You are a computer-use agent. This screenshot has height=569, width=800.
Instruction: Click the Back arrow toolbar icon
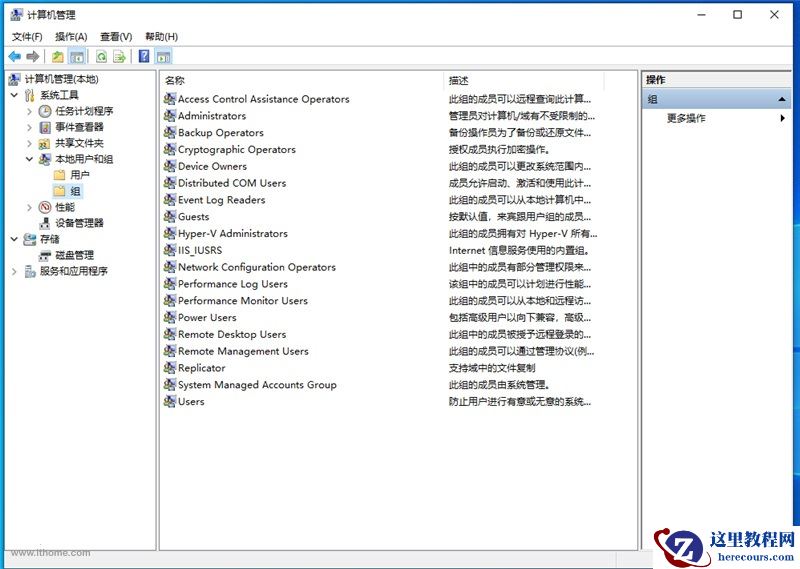click(x=15, y=56)
